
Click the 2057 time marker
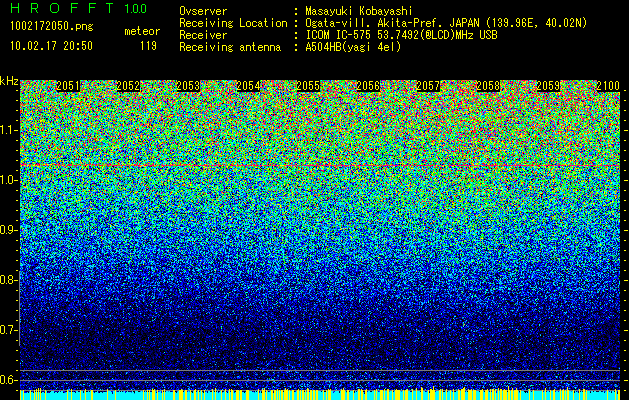(428, 85)
